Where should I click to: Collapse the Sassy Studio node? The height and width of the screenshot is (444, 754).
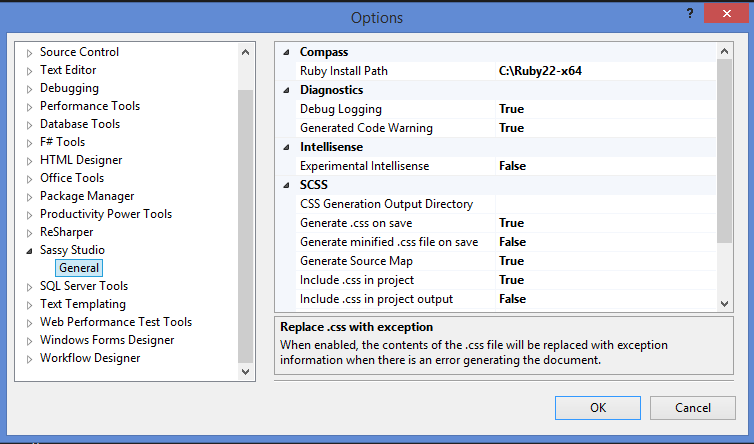point(30,251)
